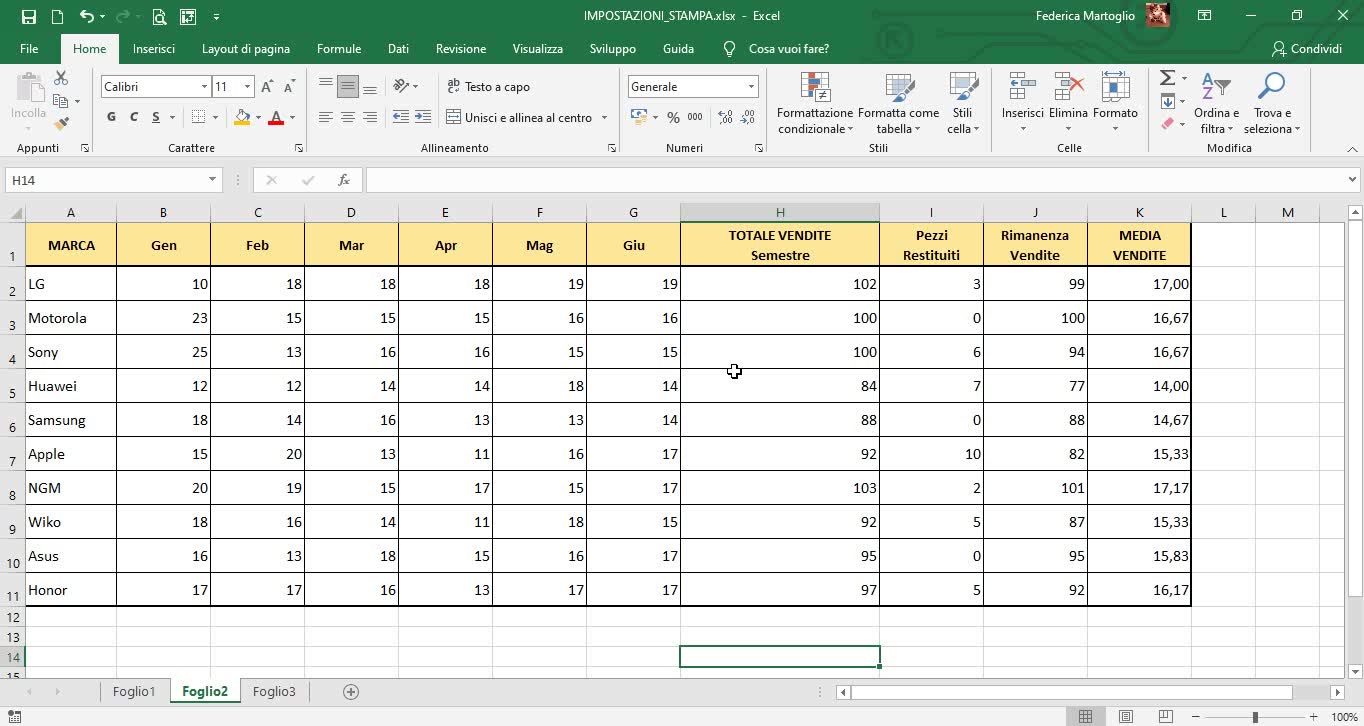Select column header H
This screenshot has height=726, width=1364.
(780, 212)
